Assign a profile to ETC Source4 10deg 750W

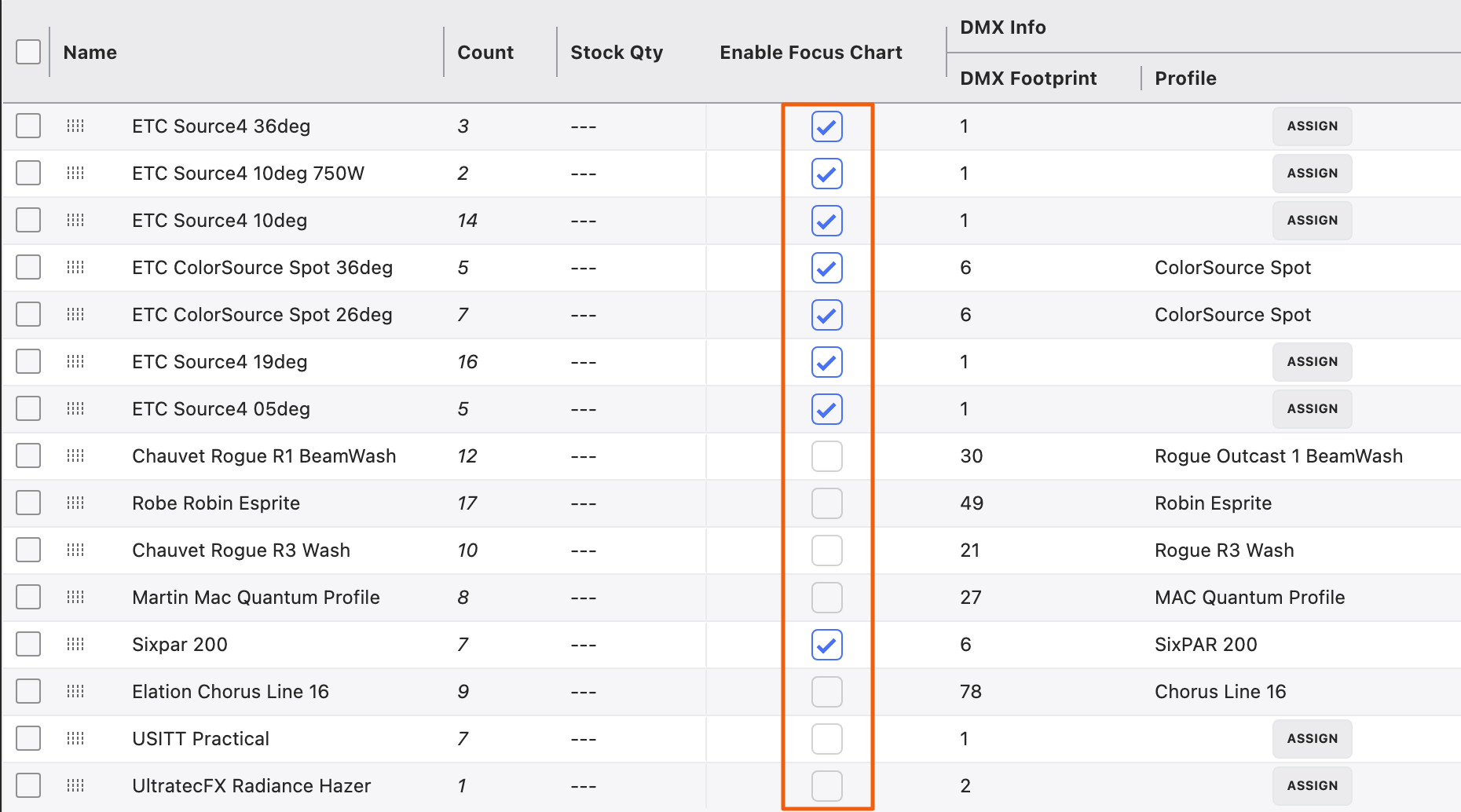pos(1312,174)
